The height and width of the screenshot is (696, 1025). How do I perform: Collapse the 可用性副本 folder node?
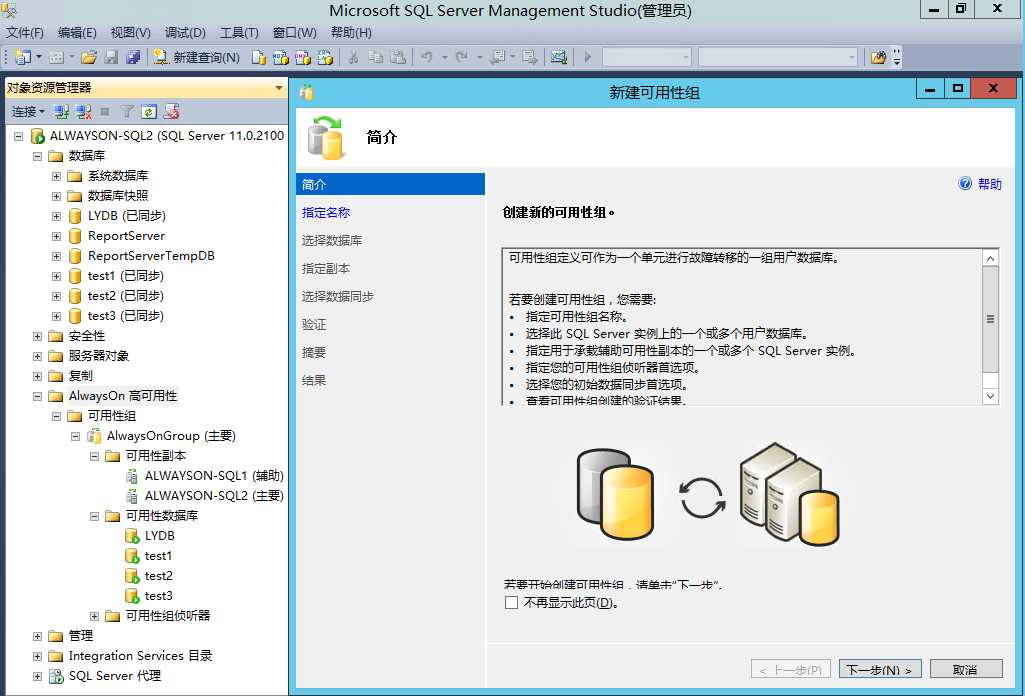pyautogui.click(x=94, y=456)
